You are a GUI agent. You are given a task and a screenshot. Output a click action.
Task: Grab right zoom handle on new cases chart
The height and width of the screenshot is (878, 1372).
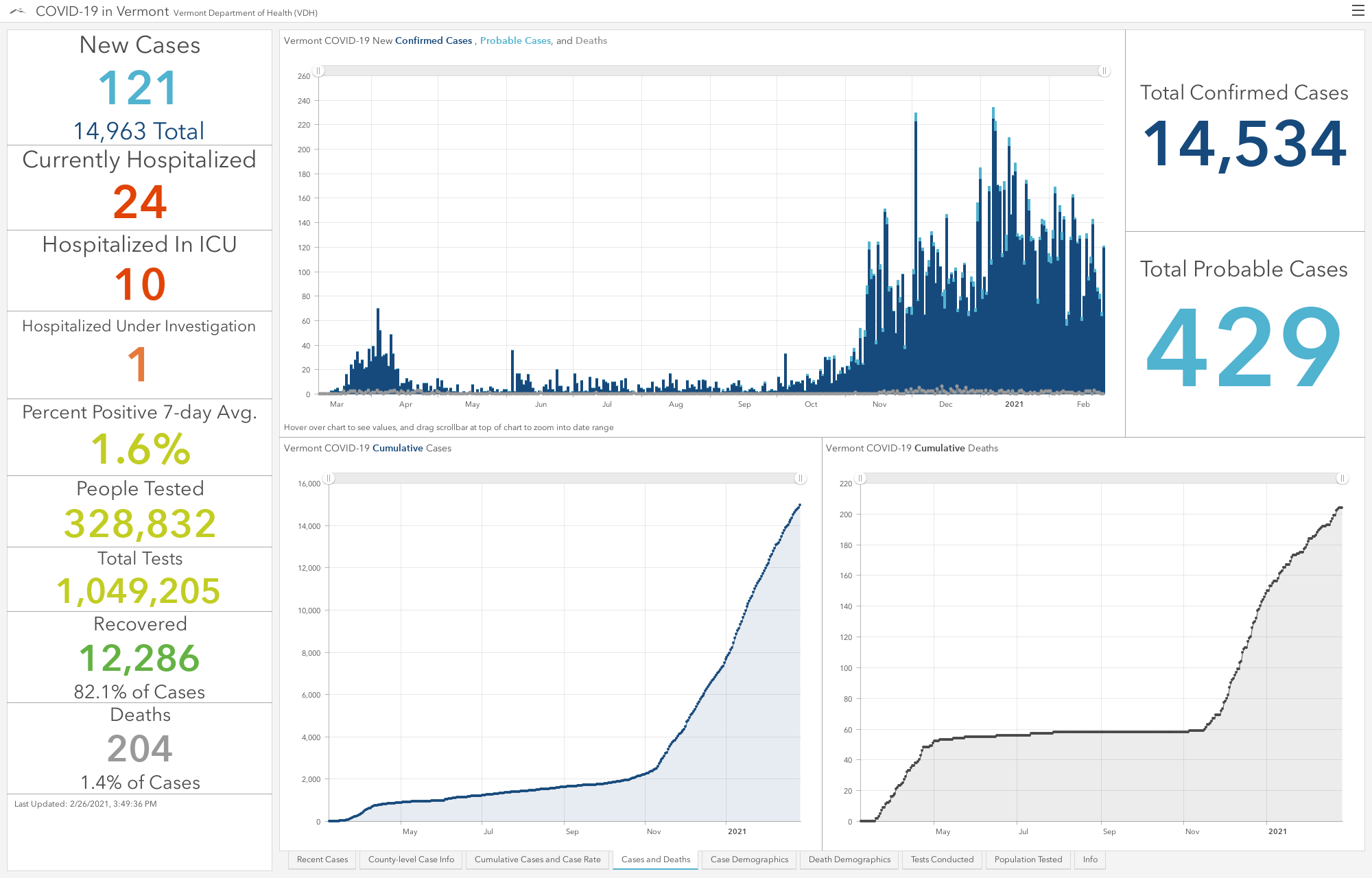[1104, 71]
